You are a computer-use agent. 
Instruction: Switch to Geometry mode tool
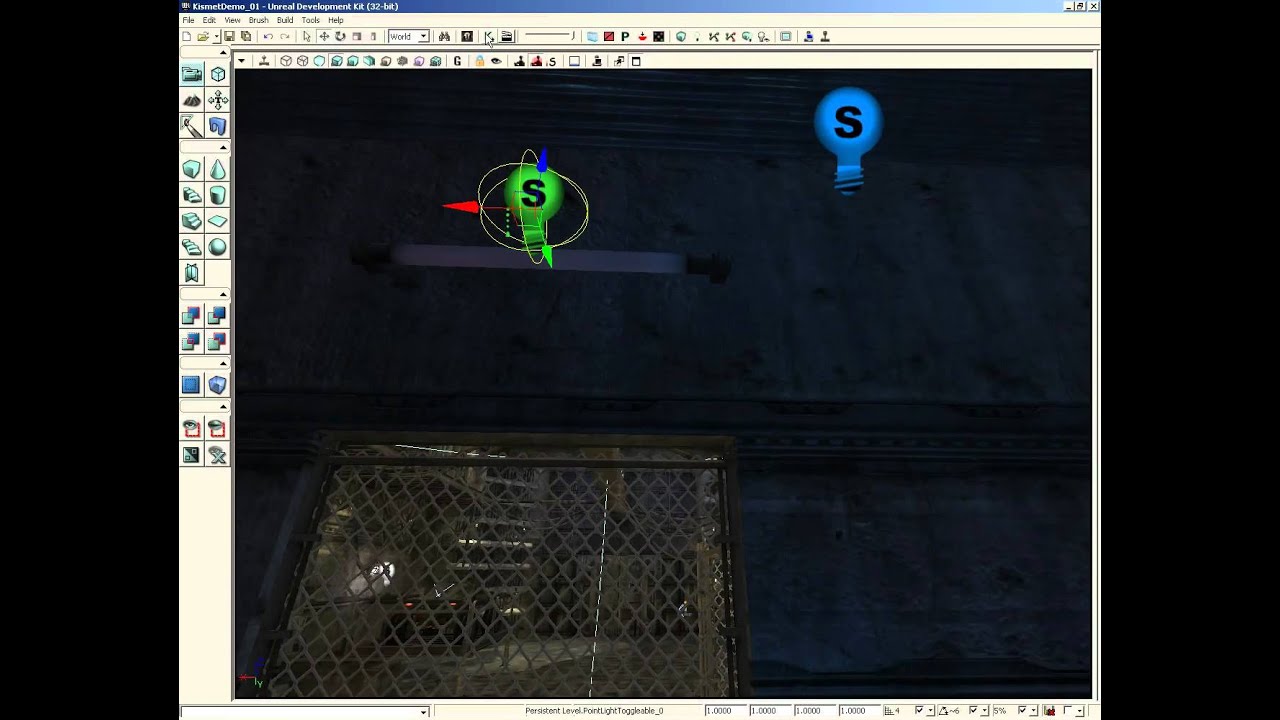tap(217, 74)
